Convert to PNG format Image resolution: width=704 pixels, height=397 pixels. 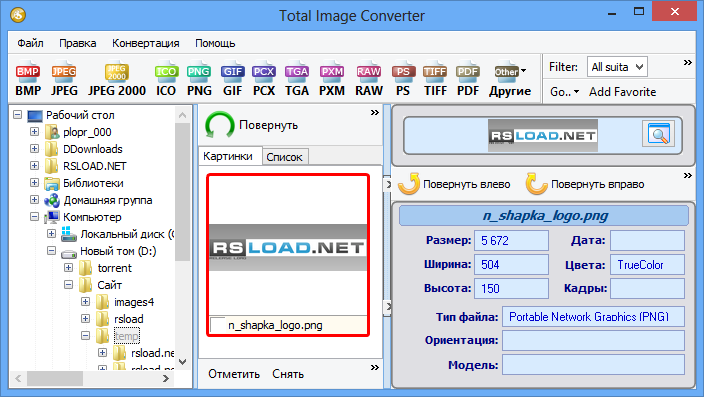click(199, 80)
